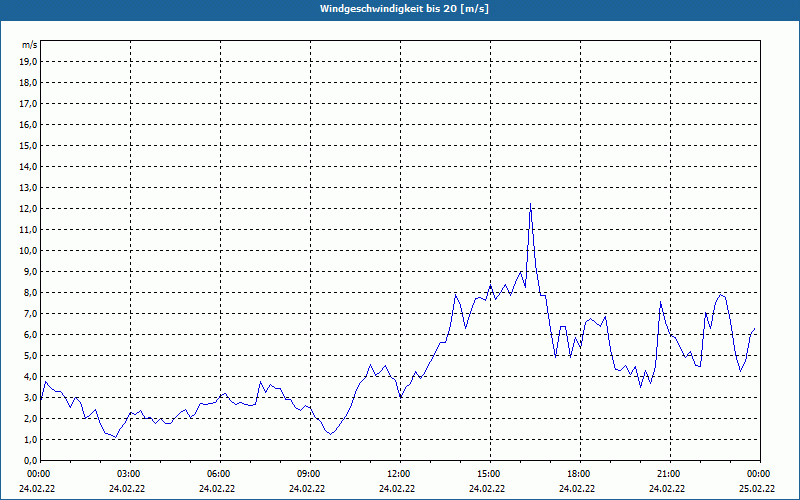The width and height of the screenshot is (800, 500).
Task: Click the chart title 'Windgeschwindigkeit bis 20 [m/s]'
Action: 404,9
